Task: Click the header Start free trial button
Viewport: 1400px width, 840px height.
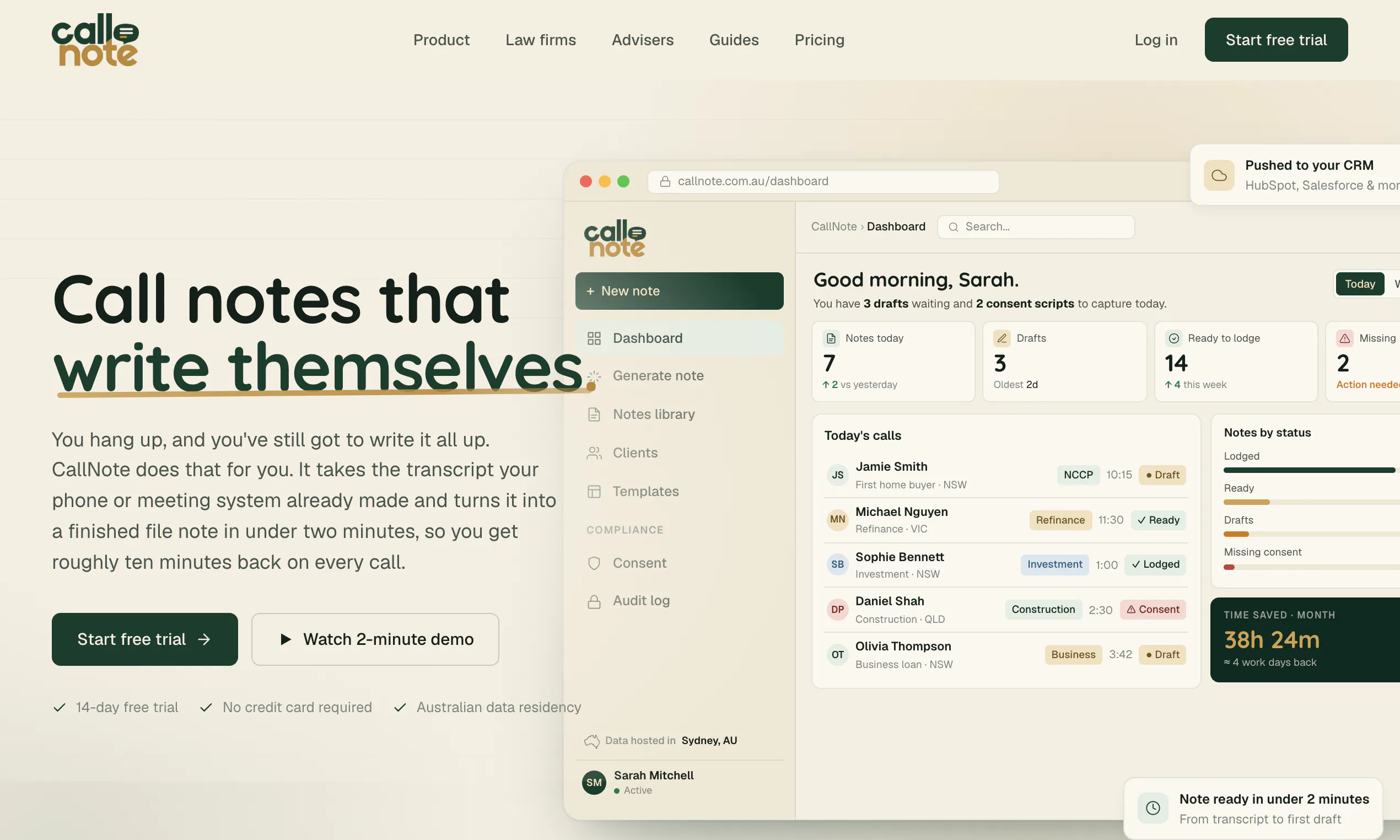Action: pyautogui.click(x=1276, y=40)
